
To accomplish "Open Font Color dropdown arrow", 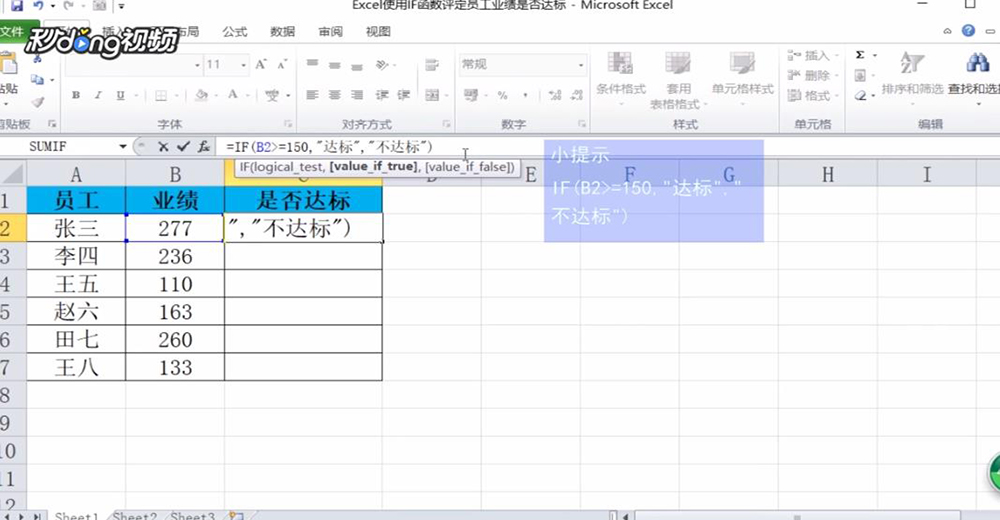I will click(247, 96).
